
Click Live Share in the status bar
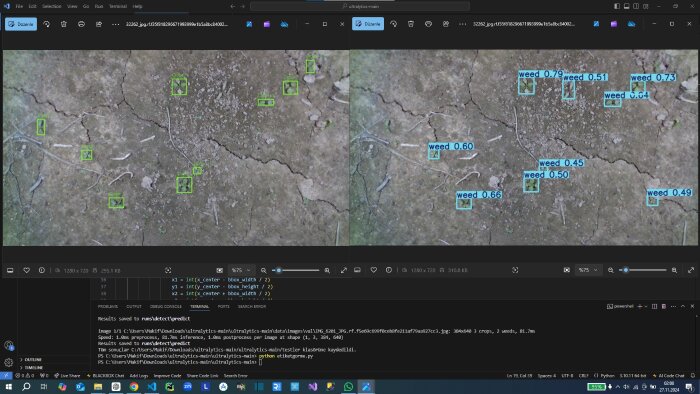67,376
